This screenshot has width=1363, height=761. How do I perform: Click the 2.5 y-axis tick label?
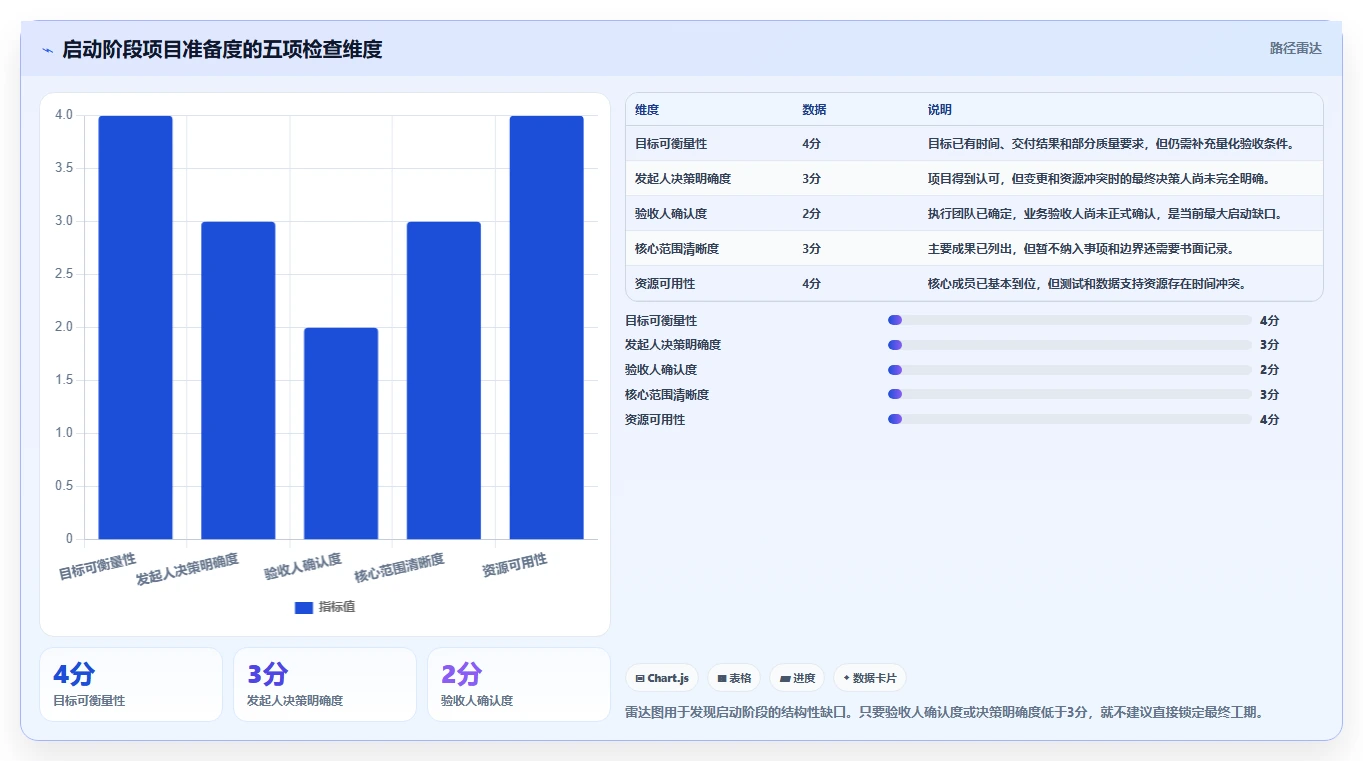tap(64, 274)
